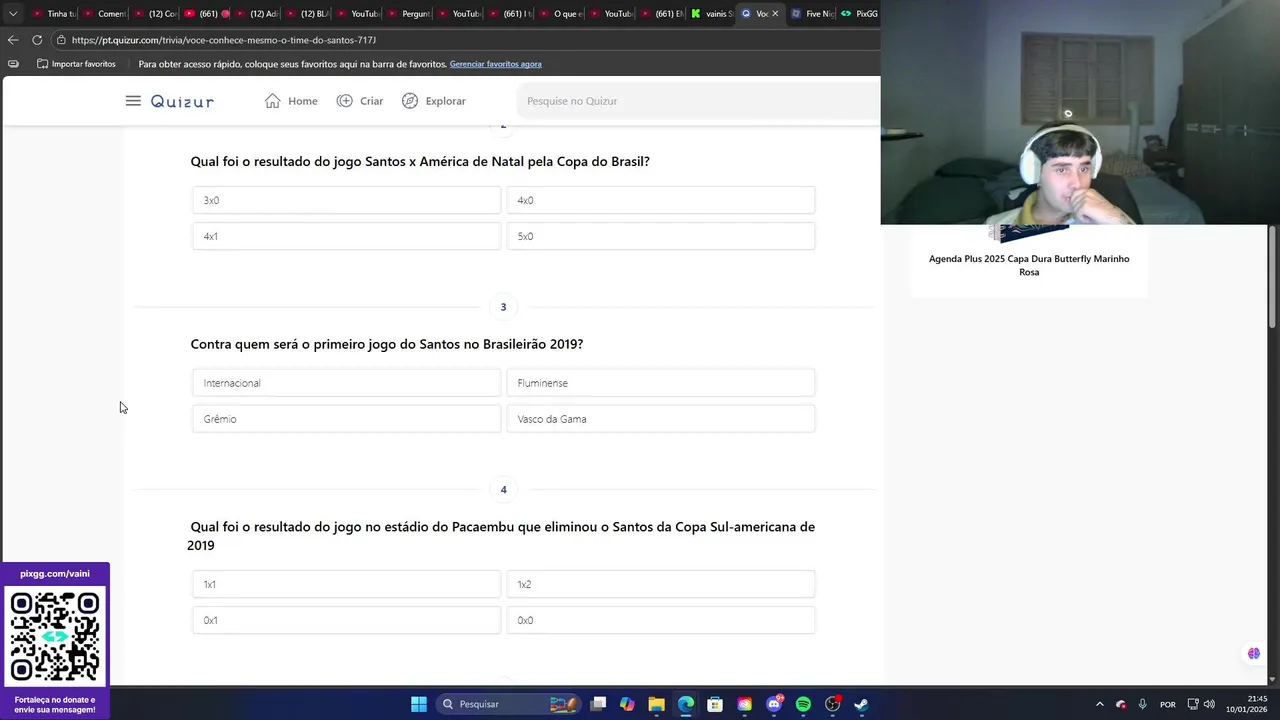Open network settings tray icon

[x=1193, y=704]
